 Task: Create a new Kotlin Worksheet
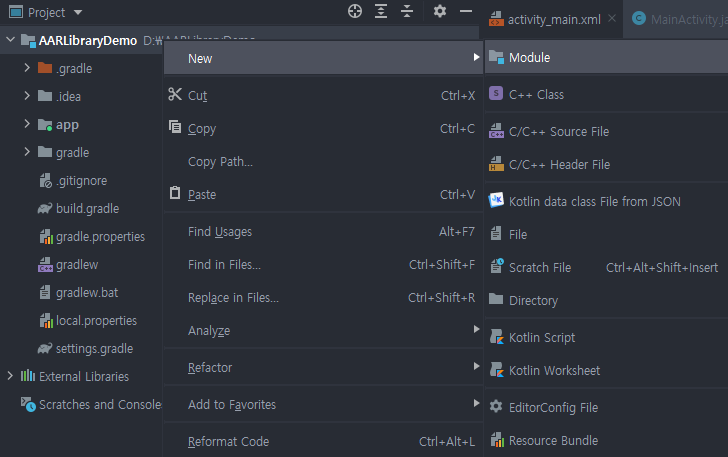[606, 370]
